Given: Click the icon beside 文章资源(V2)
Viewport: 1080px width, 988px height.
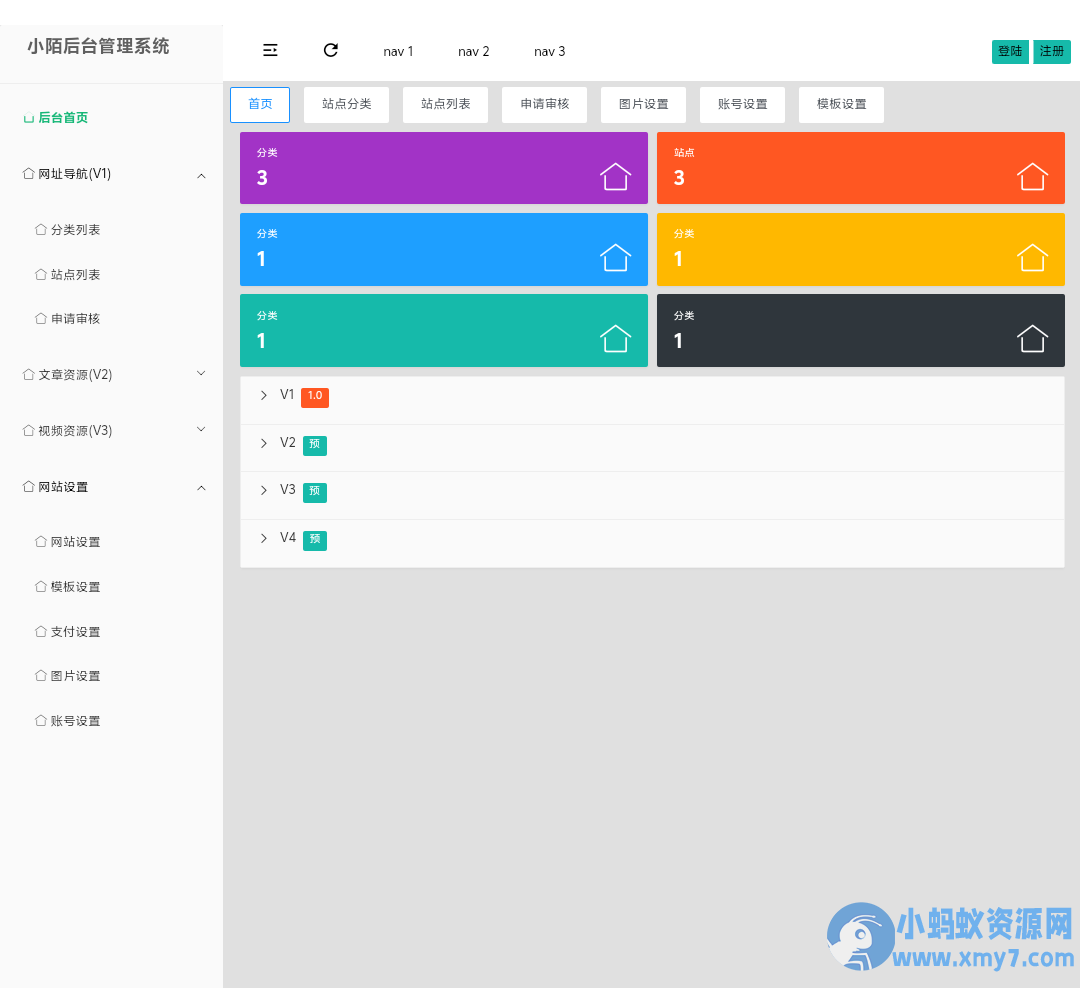Looking at the screenshot, I should click(x=28, y=374).
